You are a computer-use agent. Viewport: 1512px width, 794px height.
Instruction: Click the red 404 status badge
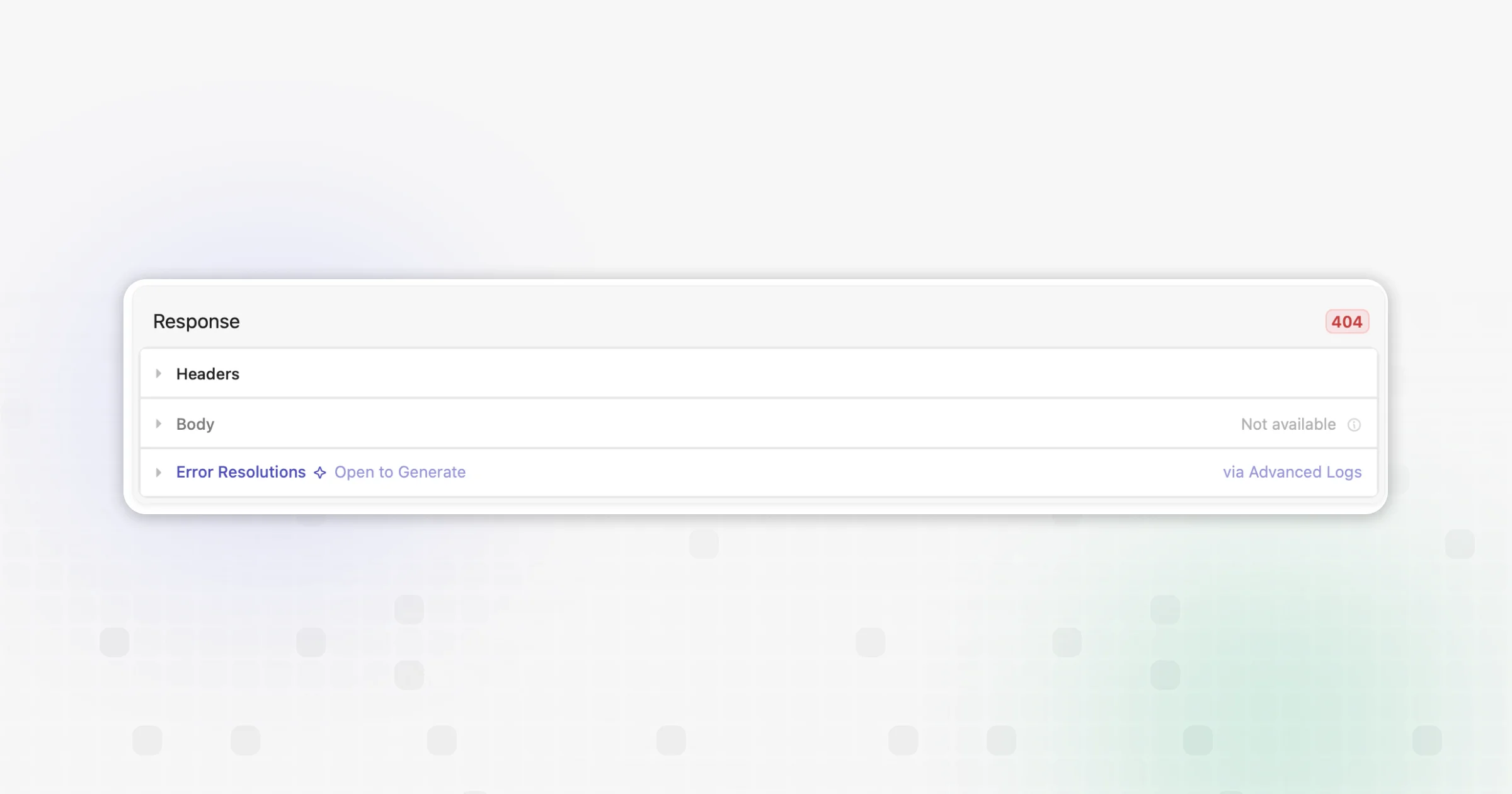[1347, 321]
